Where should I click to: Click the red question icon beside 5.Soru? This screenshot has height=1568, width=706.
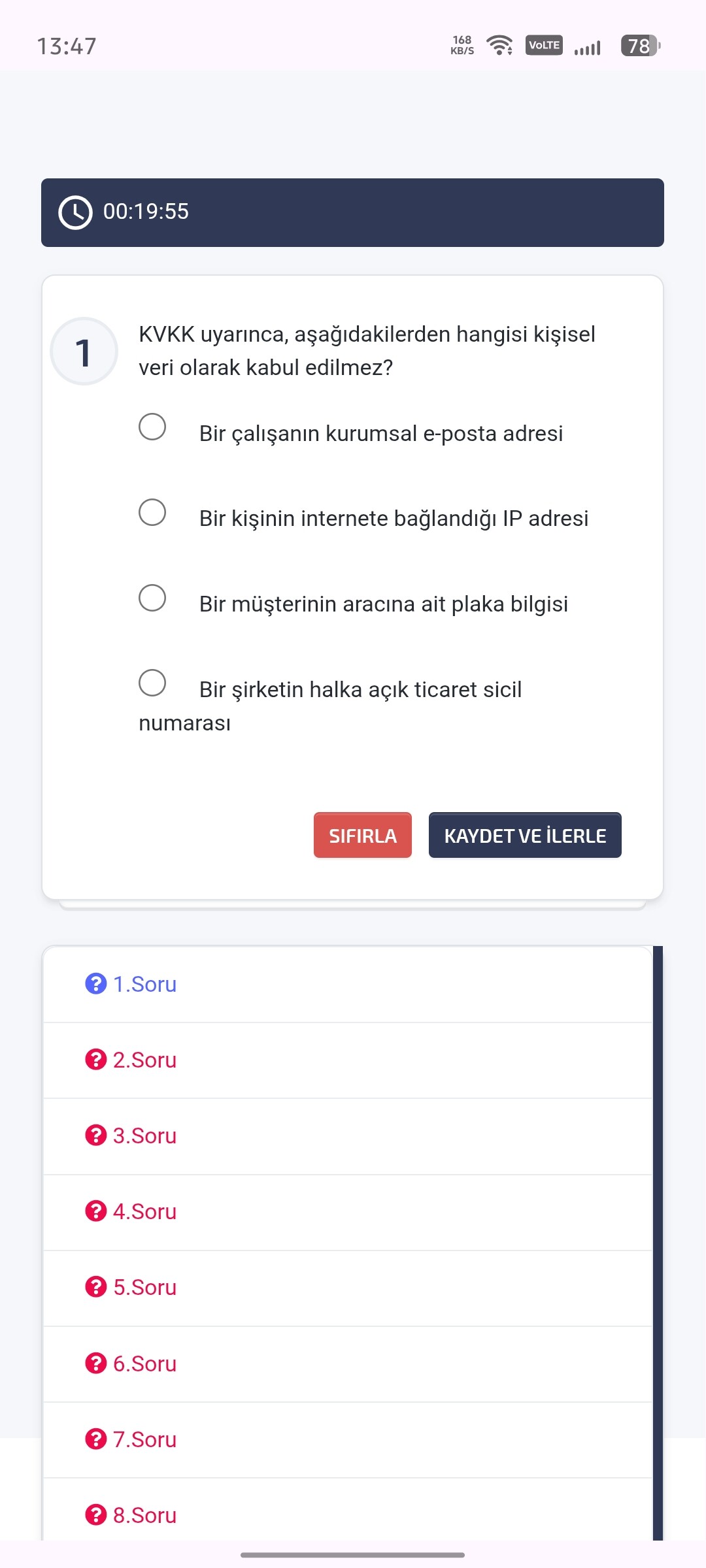[x=95, y=1286]
